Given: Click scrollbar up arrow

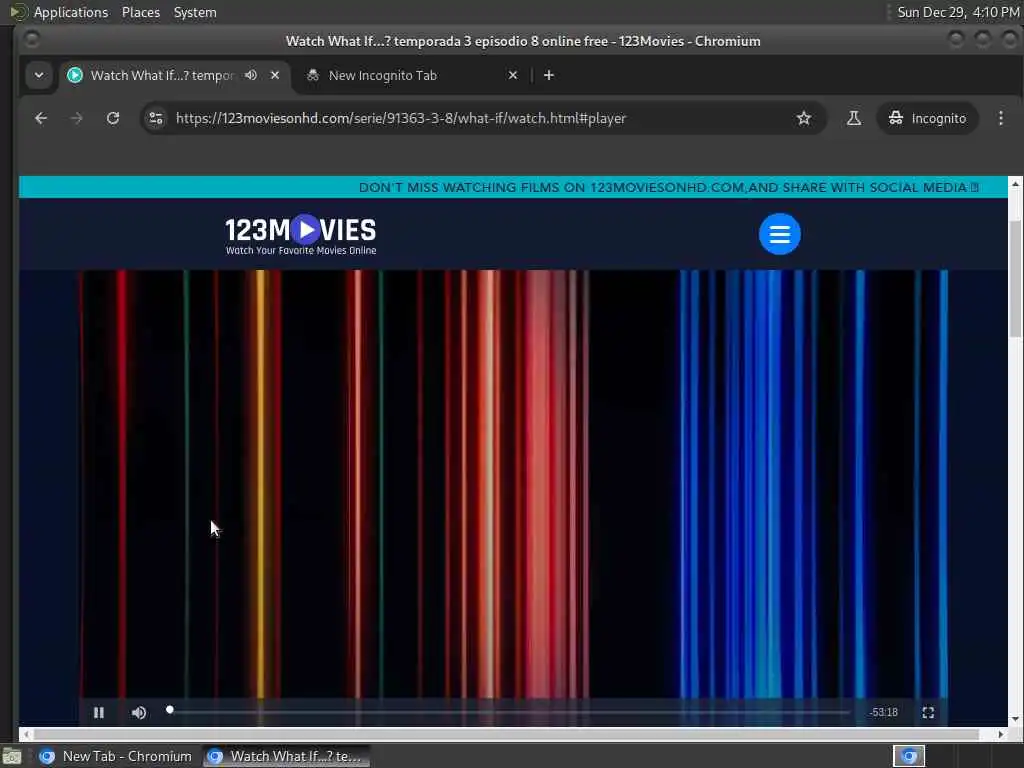Looking at the screenshot, I should coord(1015,184).
